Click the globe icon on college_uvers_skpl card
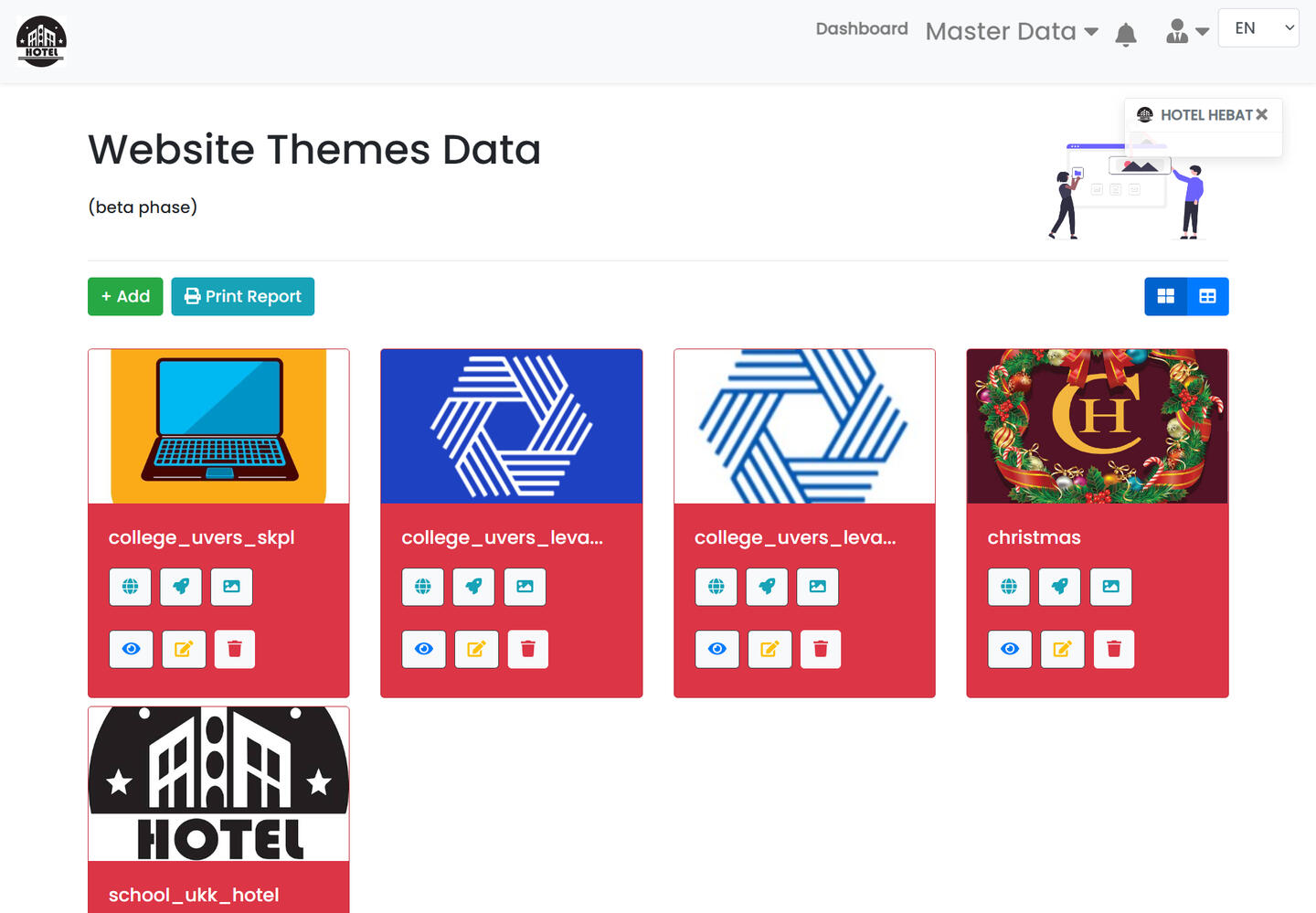The height and width of the screenshot is (913, 1316). (x=130, y=587)
